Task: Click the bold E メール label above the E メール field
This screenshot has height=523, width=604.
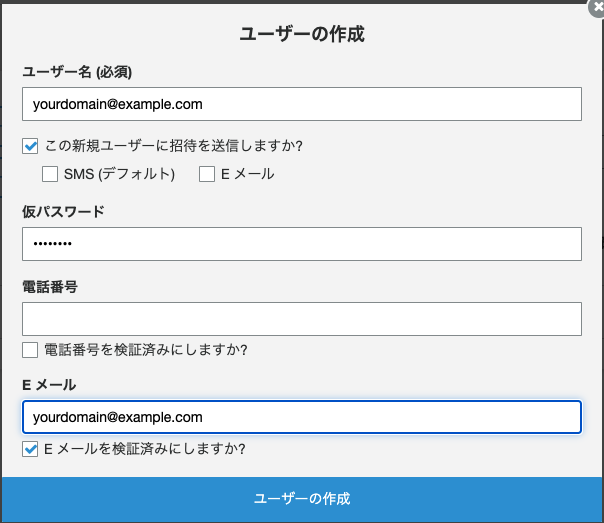Action: coord(49,385)
